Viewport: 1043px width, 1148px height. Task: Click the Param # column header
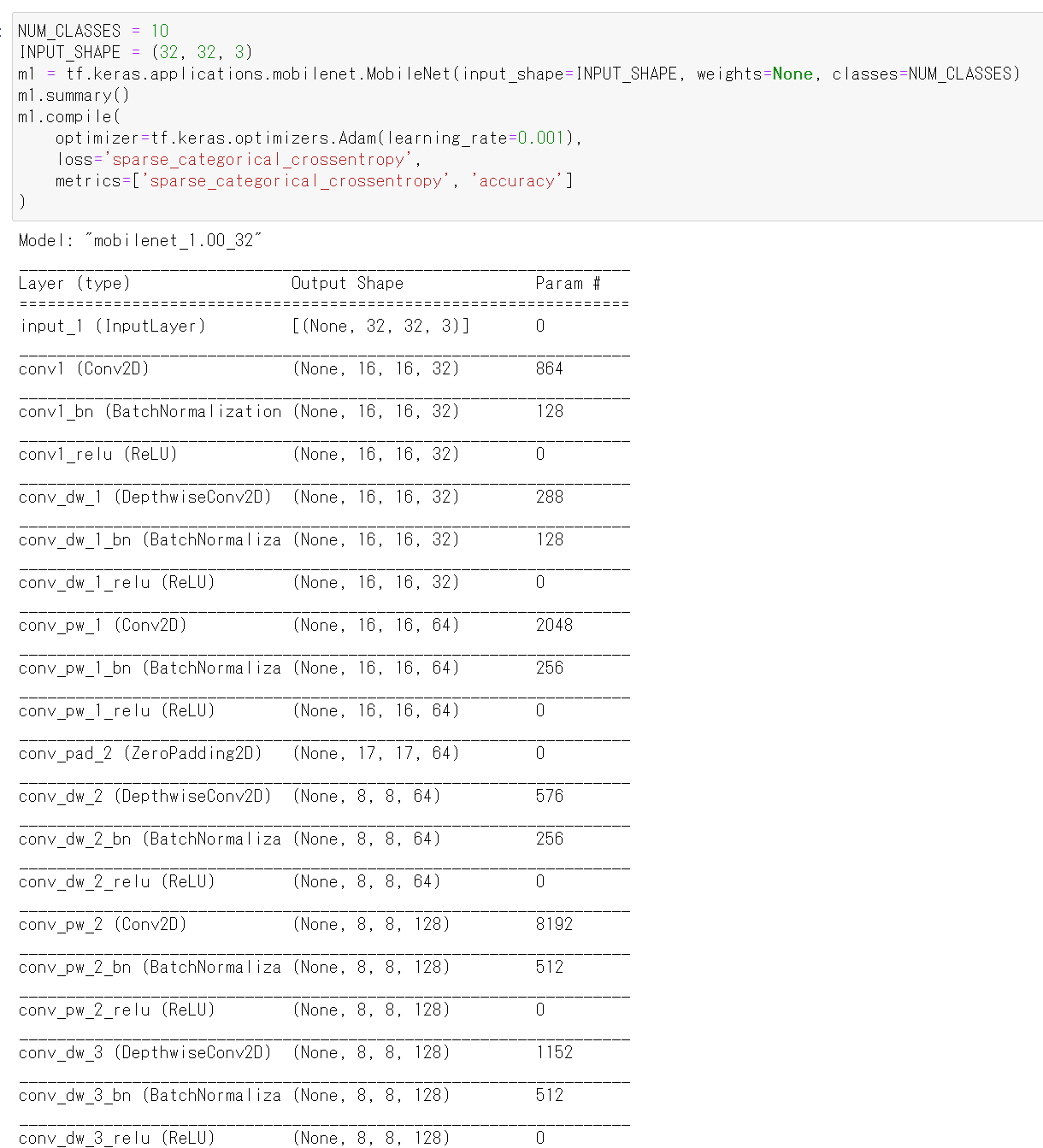click(x=568, y=283)
